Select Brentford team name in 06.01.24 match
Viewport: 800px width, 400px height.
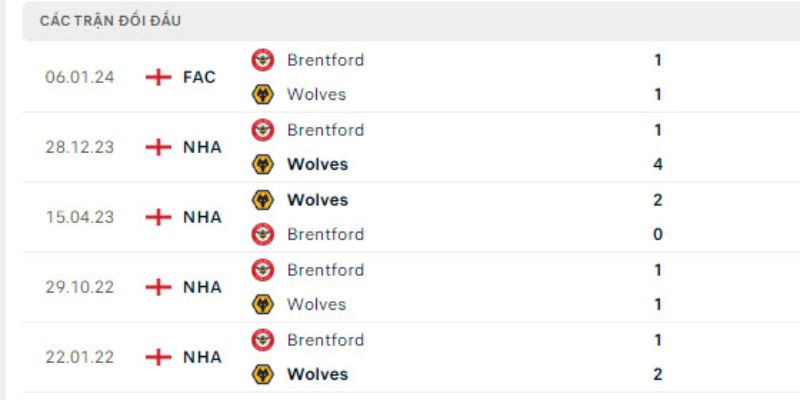pyautogui.click(x=325, y=60)
